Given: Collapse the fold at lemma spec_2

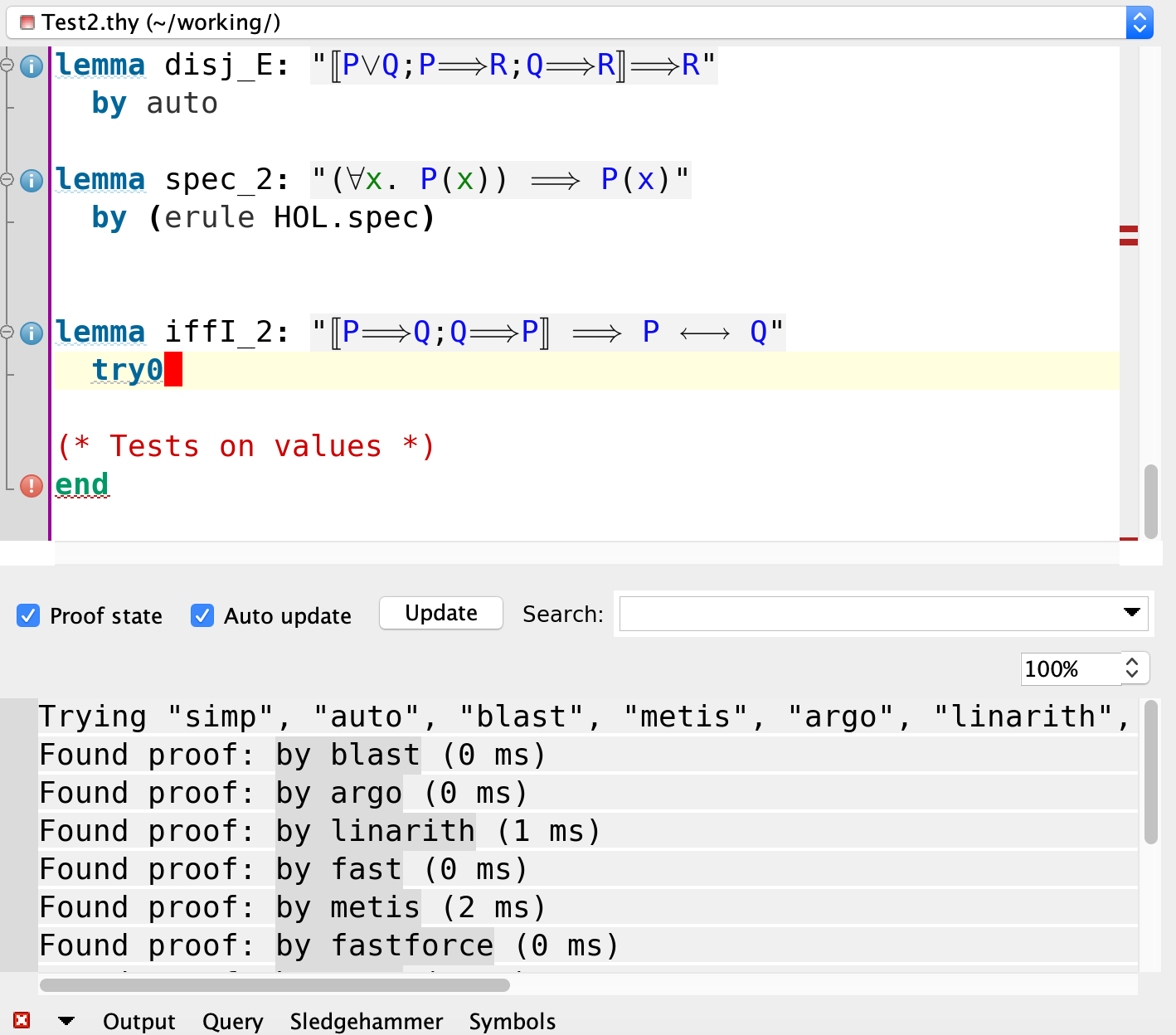Looking at the screenshot, I should pyautogui.click(x=7, y=179).
